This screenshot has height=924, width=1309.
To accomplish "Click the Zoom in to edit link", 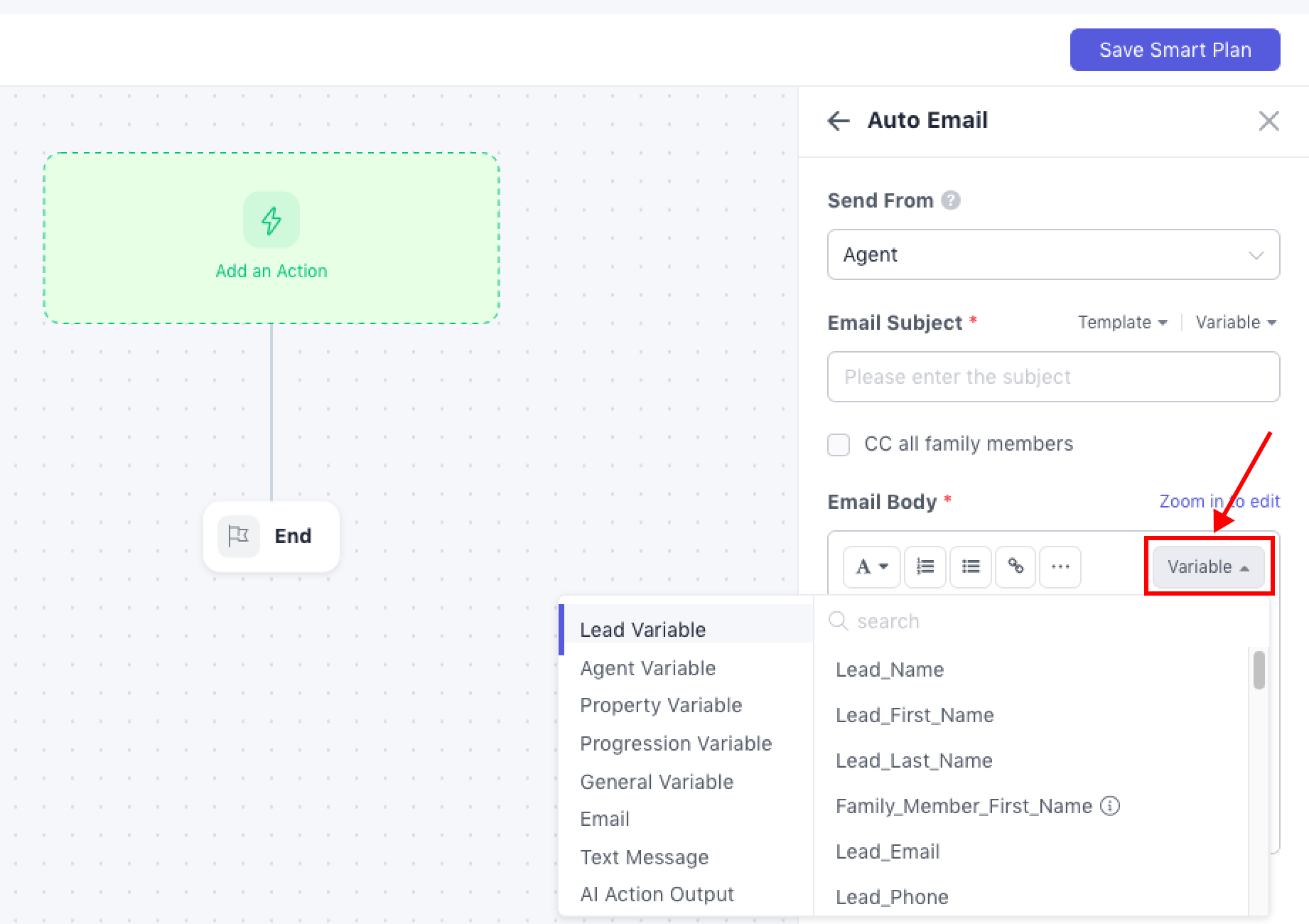I will click(x=1219, y=501).
